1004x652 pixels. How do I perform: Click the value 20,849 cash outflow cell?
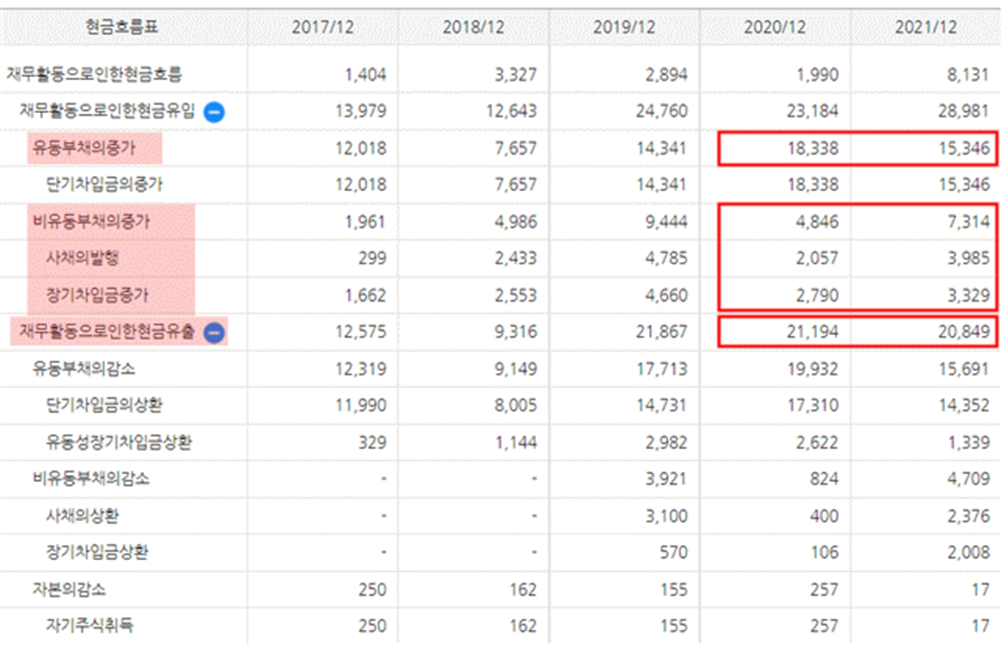[x=964, y=332]
